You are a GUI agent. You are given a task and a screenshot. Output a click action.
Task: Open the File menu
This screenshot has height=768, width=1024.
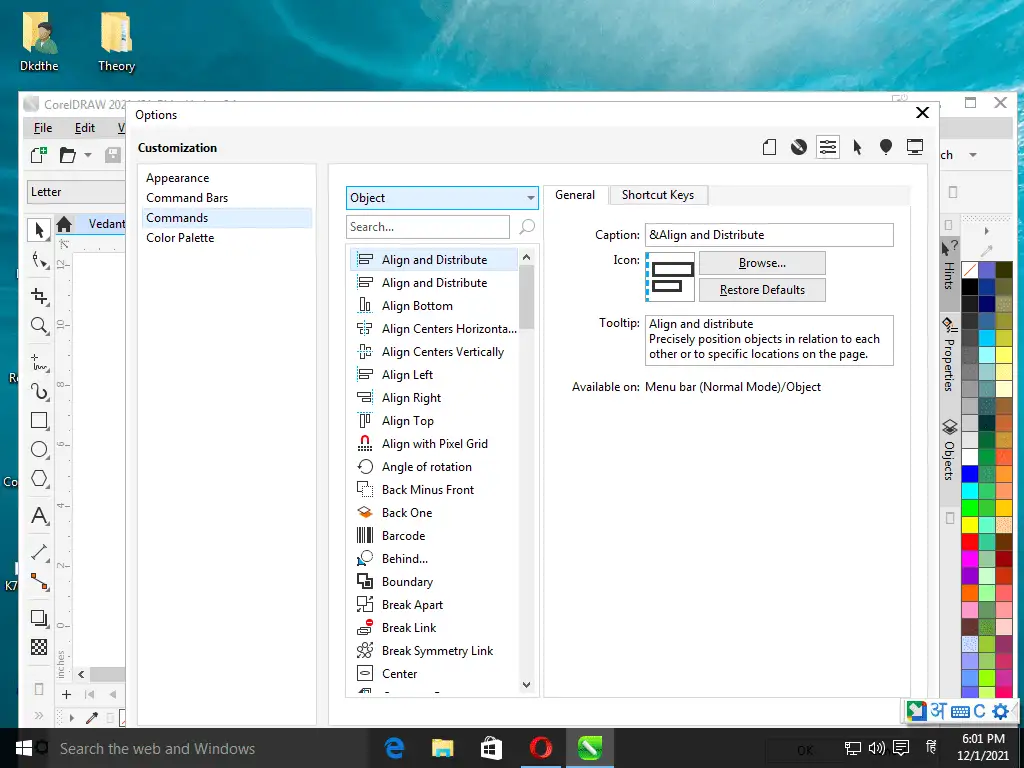(42, 128)
